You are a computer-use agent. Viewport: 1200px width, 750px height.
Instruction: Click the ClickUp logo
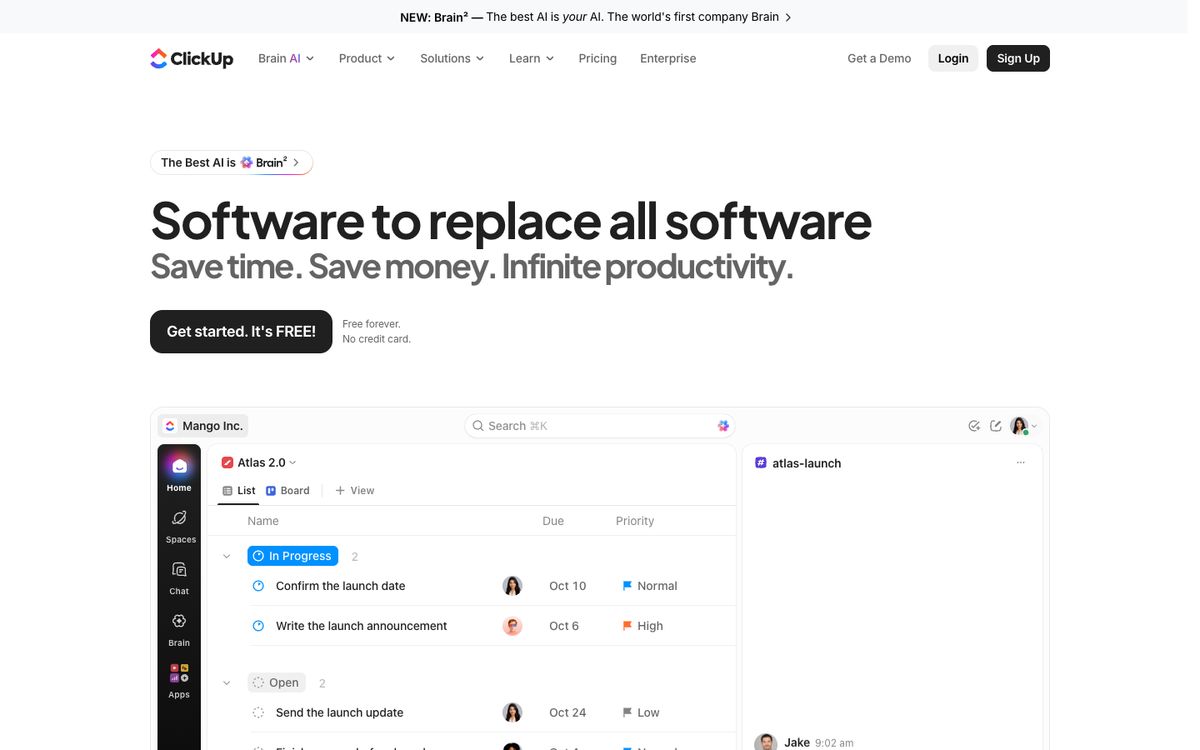(191, 58)
